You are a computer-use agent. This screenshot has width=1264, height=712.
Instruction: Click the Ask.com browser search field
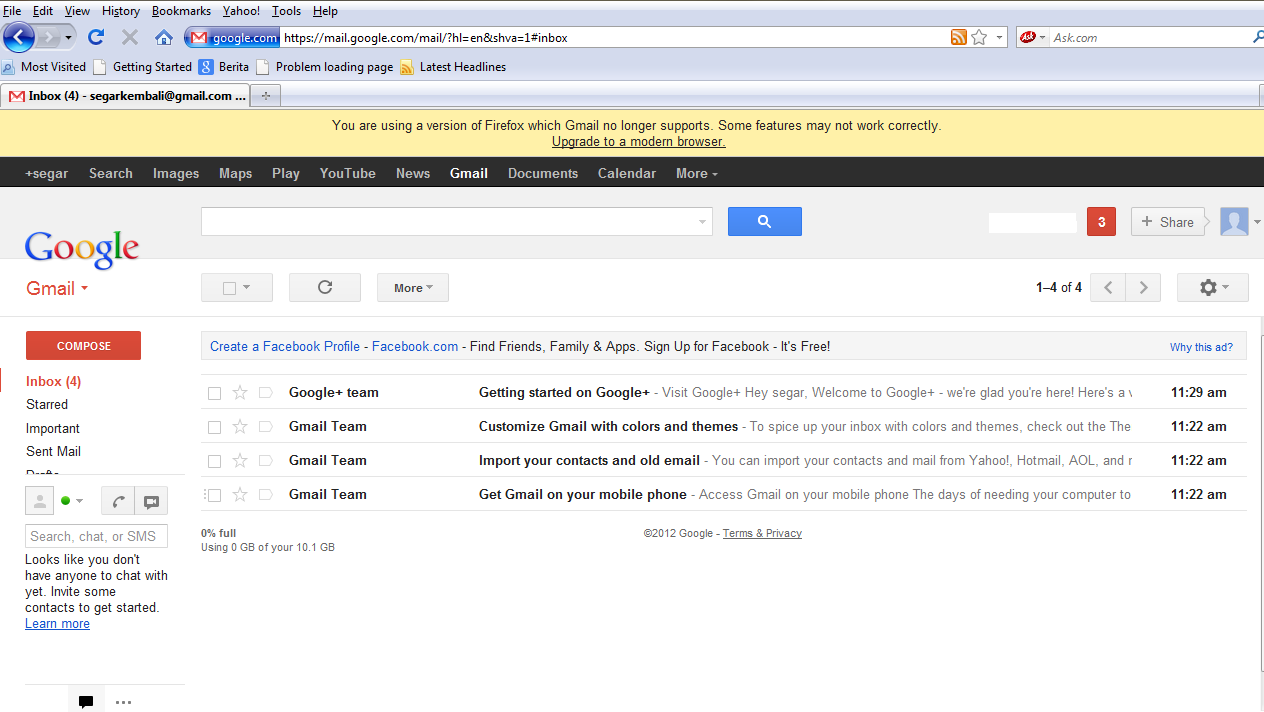[1149, 37]
